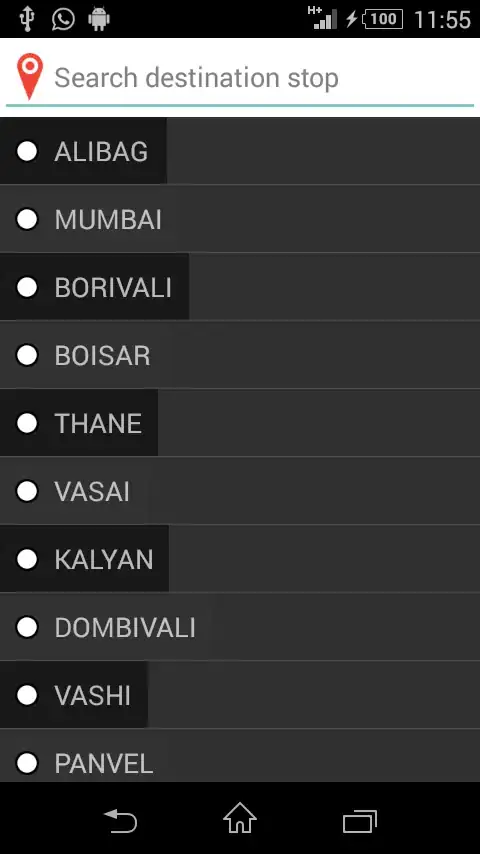Choose the BOISAR radio button
The width and height of the screenshot is (480, 854).
pos(27,355)
